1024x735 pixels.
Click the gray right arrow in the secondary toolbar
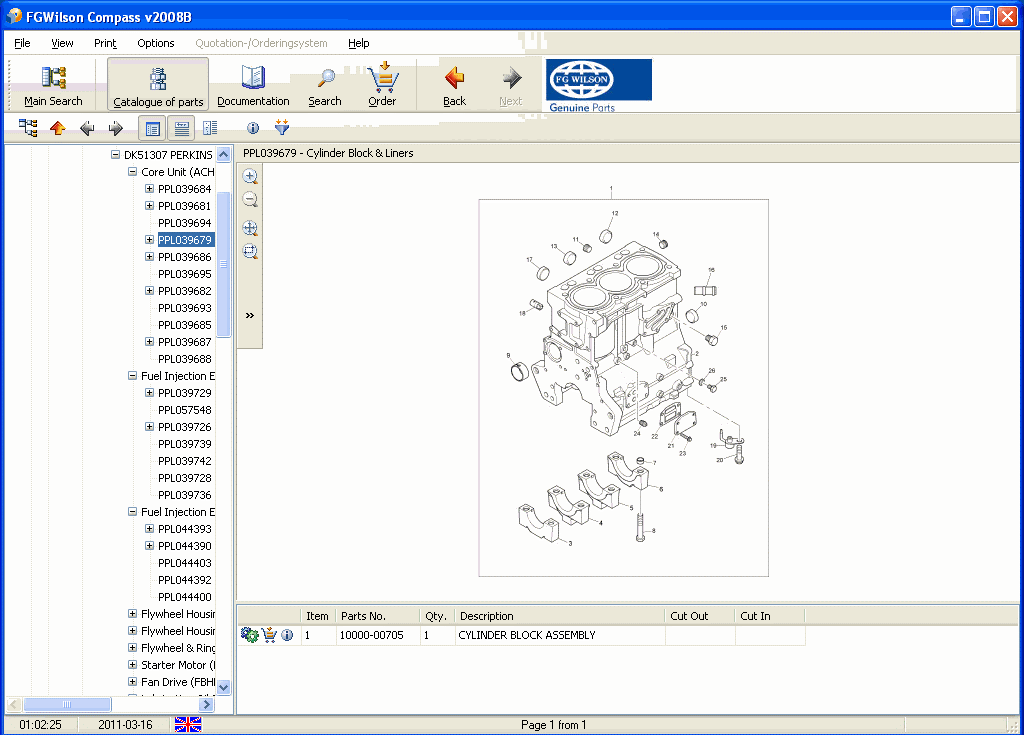click(x=116, y=128)
